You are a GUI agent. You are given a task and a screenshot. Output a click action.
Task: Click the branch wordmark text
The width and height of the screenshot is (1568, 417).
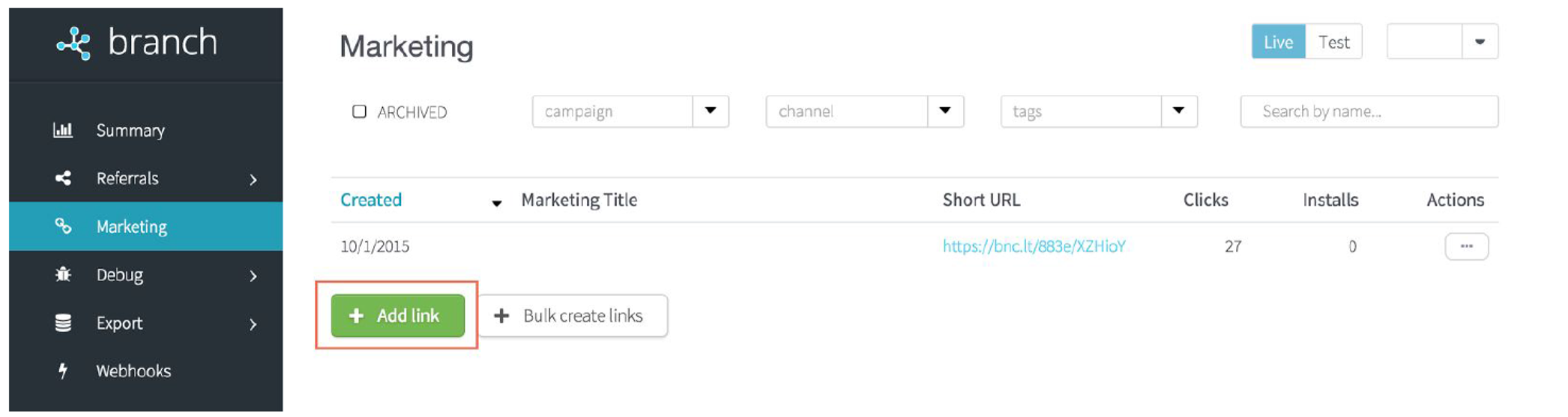pyautogui.click(x=163, y=42)
